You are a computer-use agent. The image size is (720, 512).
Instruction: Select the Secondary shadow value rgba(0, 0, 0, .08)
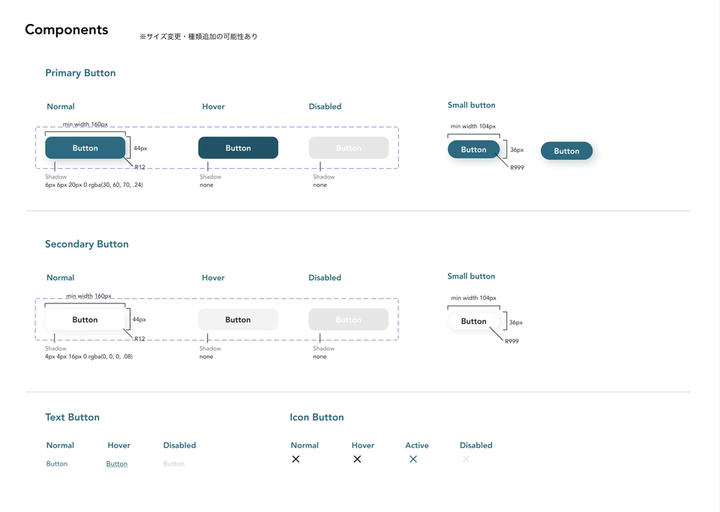(89, 356)
